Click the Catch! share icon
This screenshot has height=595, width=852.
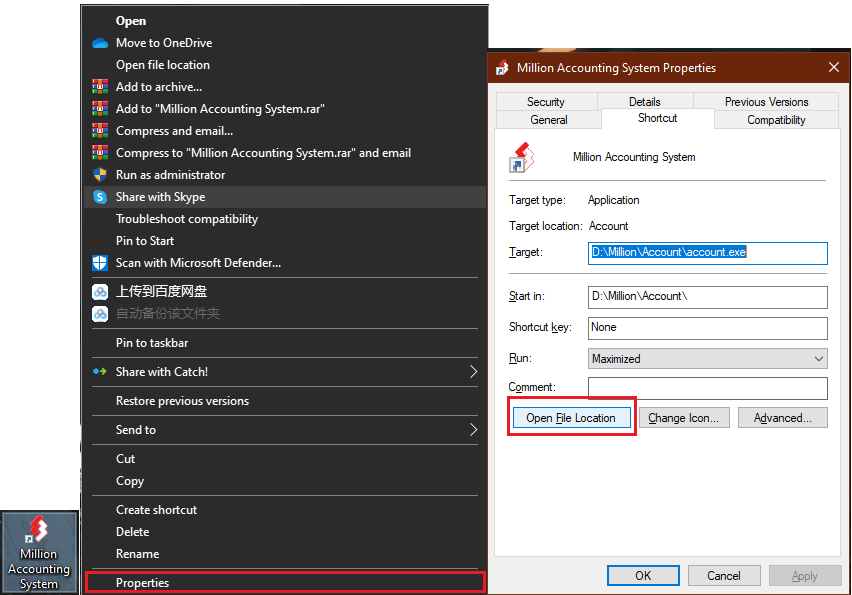[100, 372]
